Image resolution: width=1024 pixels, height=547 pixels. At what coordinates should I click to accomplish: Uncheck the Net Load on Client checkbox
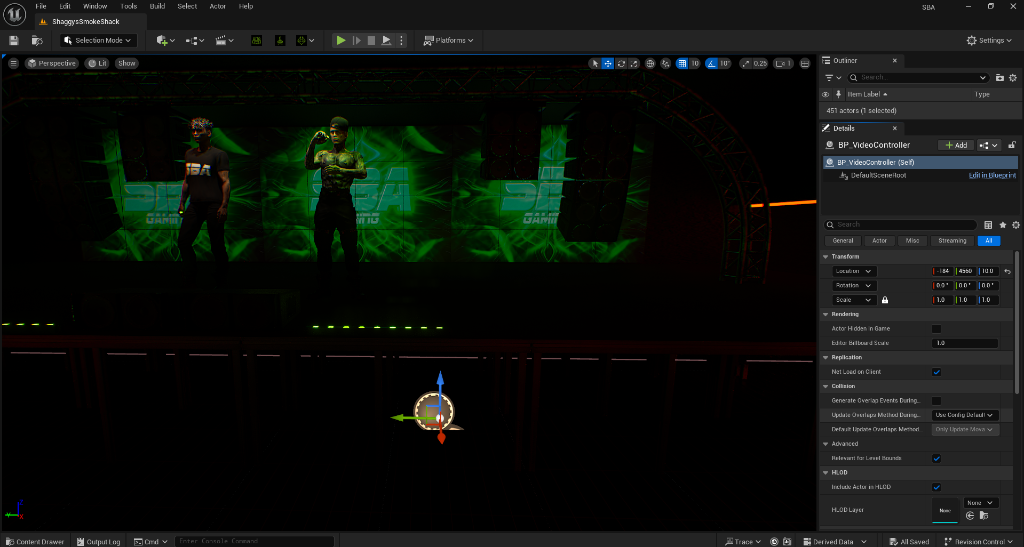[936, 372]
